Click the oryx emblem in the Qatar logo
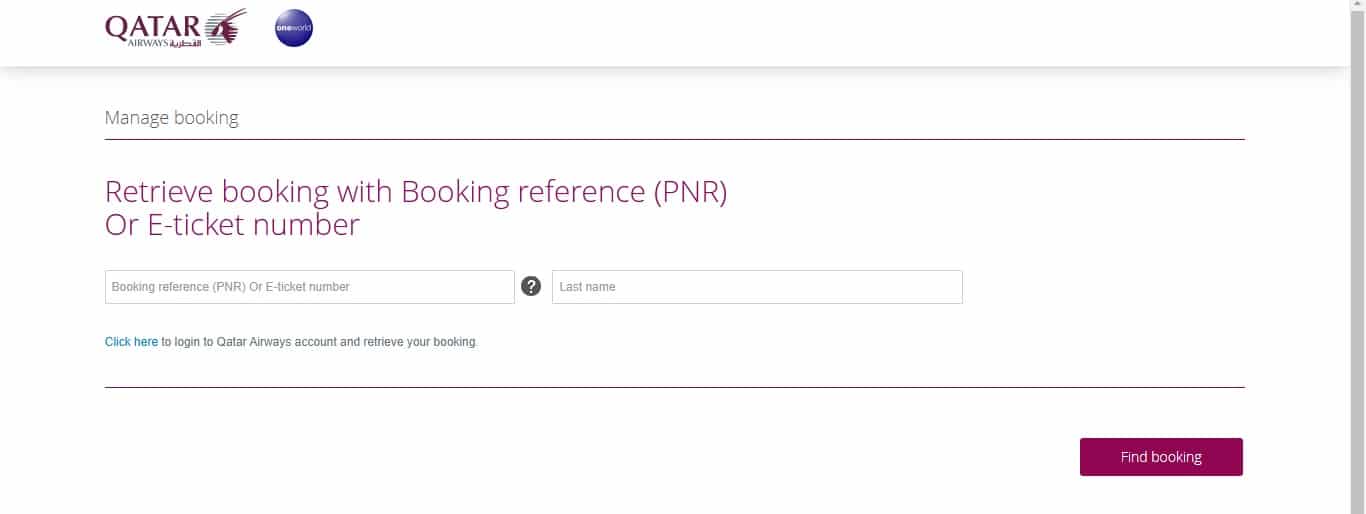 (x=227, y=27)
